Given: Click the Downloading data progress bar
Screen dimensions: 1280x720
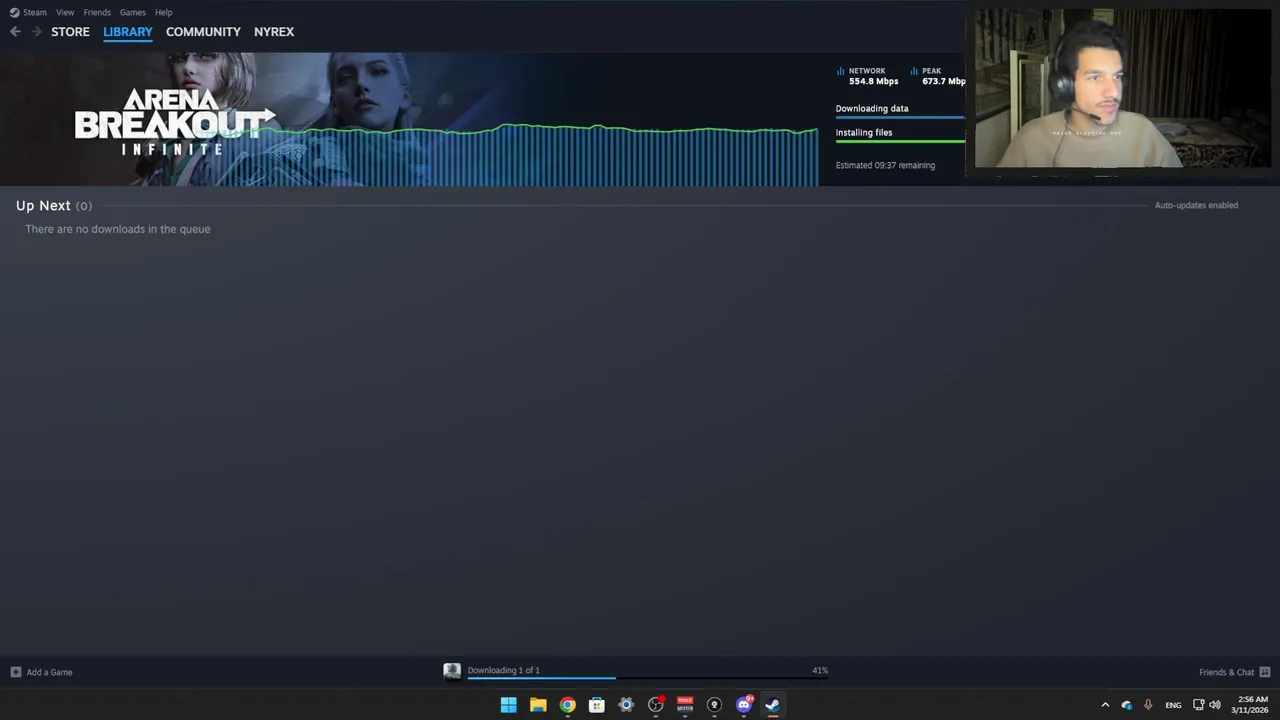Looking at the screenshot, I should pos(900,117).
